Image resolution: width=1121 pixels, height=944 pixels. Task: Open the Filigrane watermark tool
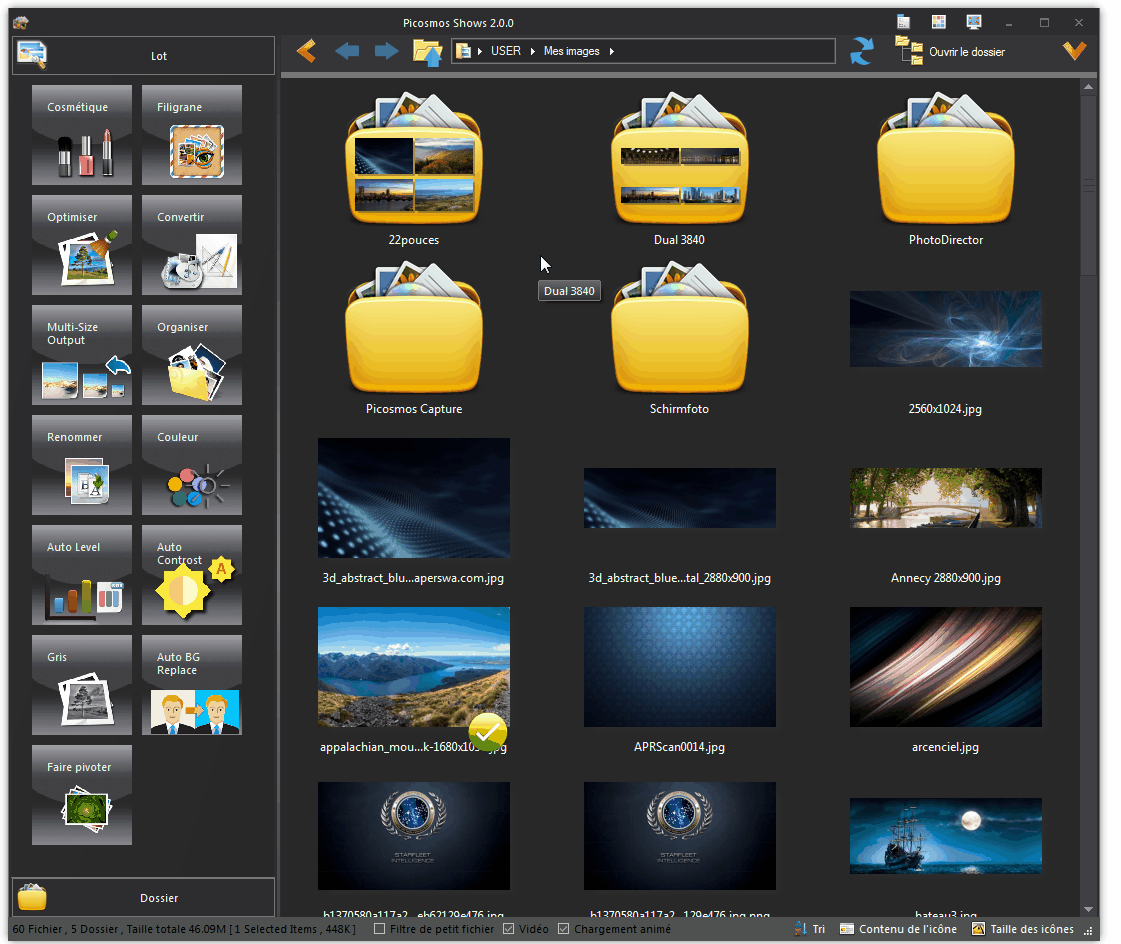192,135
